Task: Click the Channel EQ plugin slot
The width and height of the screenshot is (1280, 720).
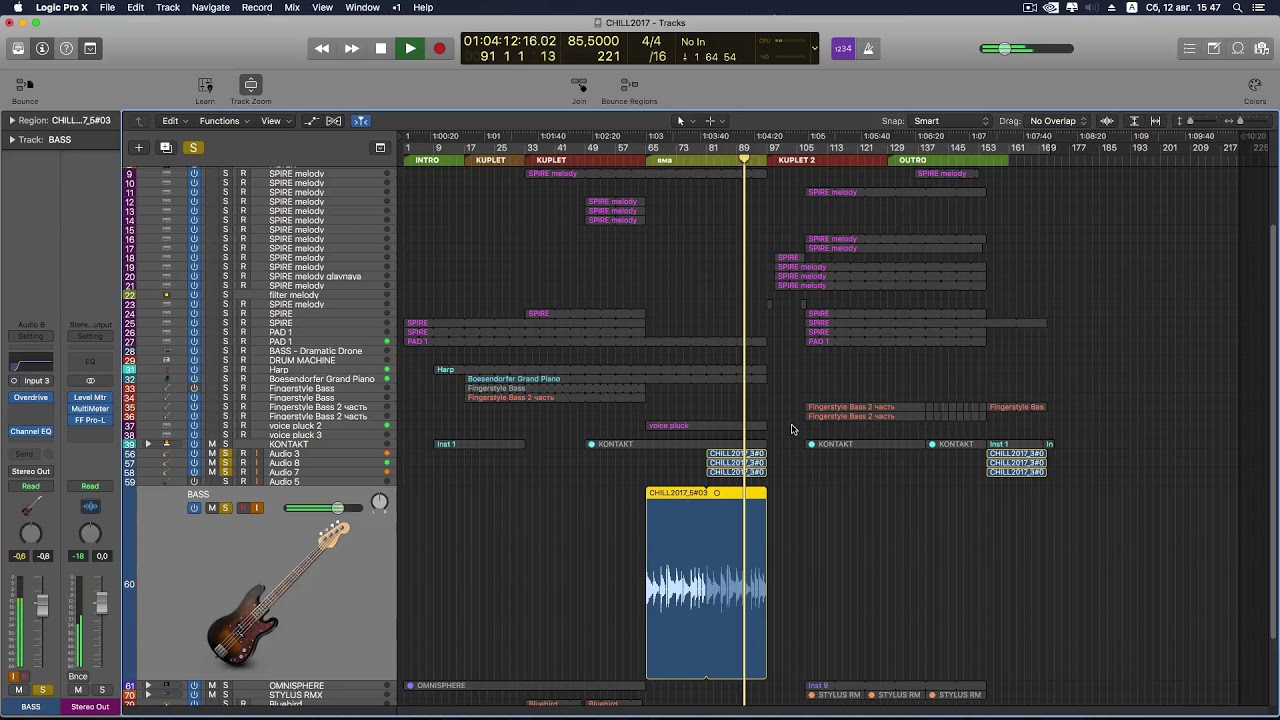Action: click(x=31, y=432)
